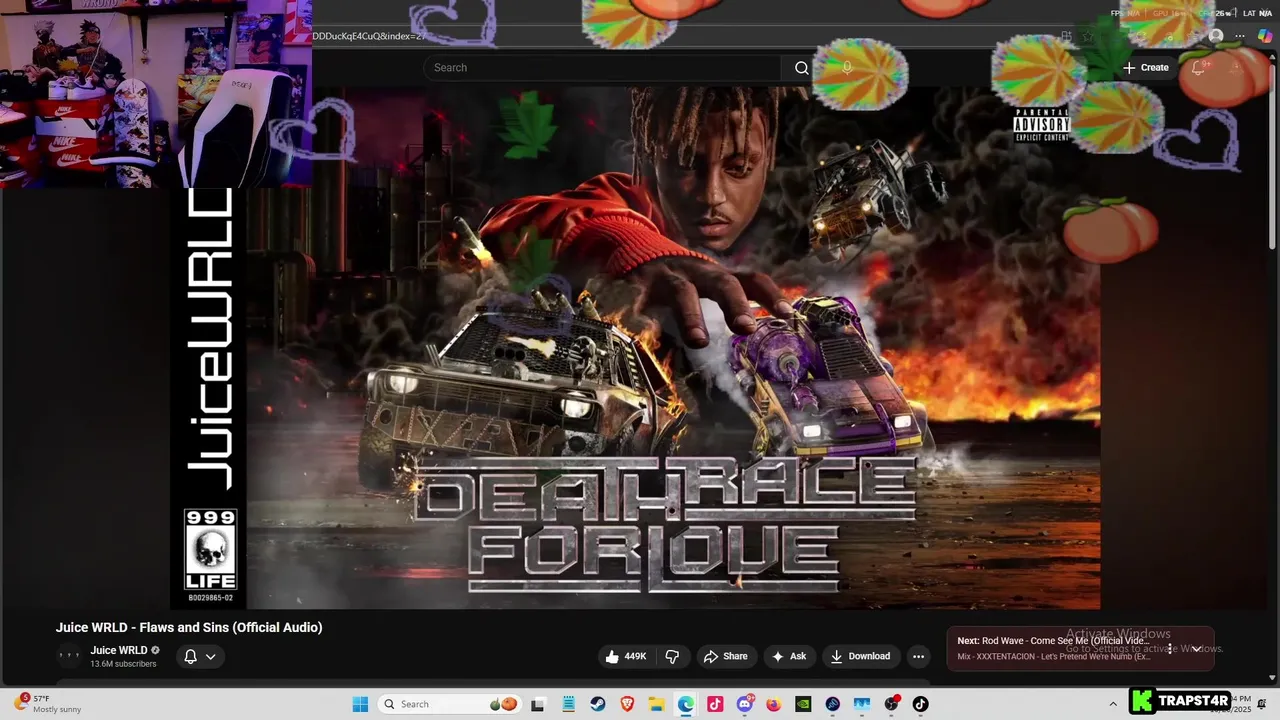Image resolution: width=1280 pixels, height=720 pixels.
Task: Open Copilot icon in browser toolbar
Action: (x=1265, y=36)
